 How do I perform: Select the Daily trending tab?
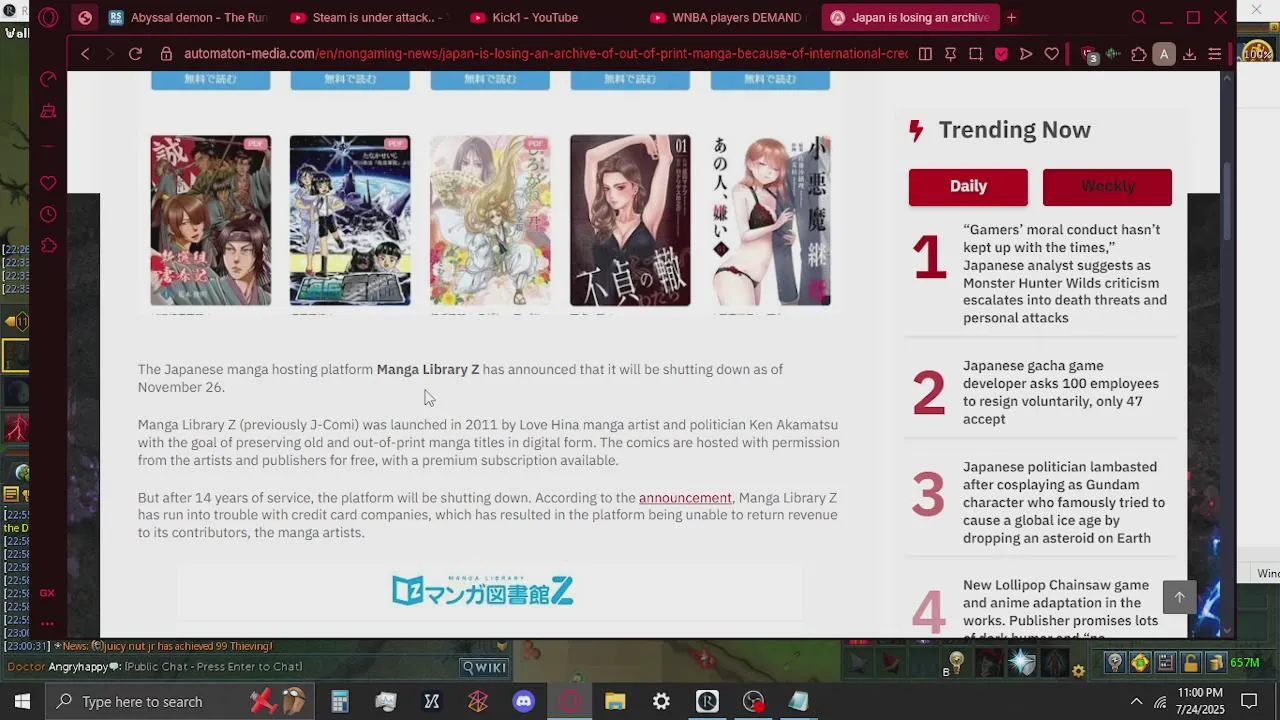(x=968, y=187)
